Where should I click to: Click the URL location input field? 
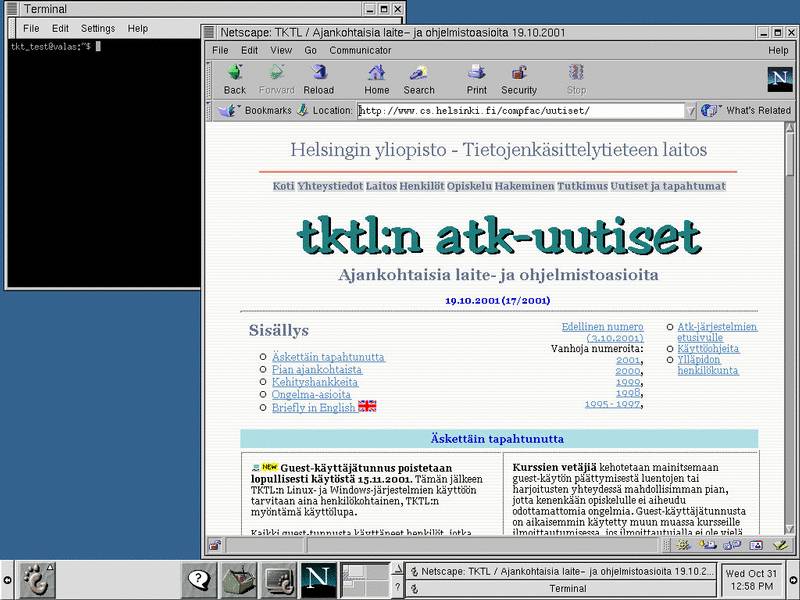tap(520, 111)
